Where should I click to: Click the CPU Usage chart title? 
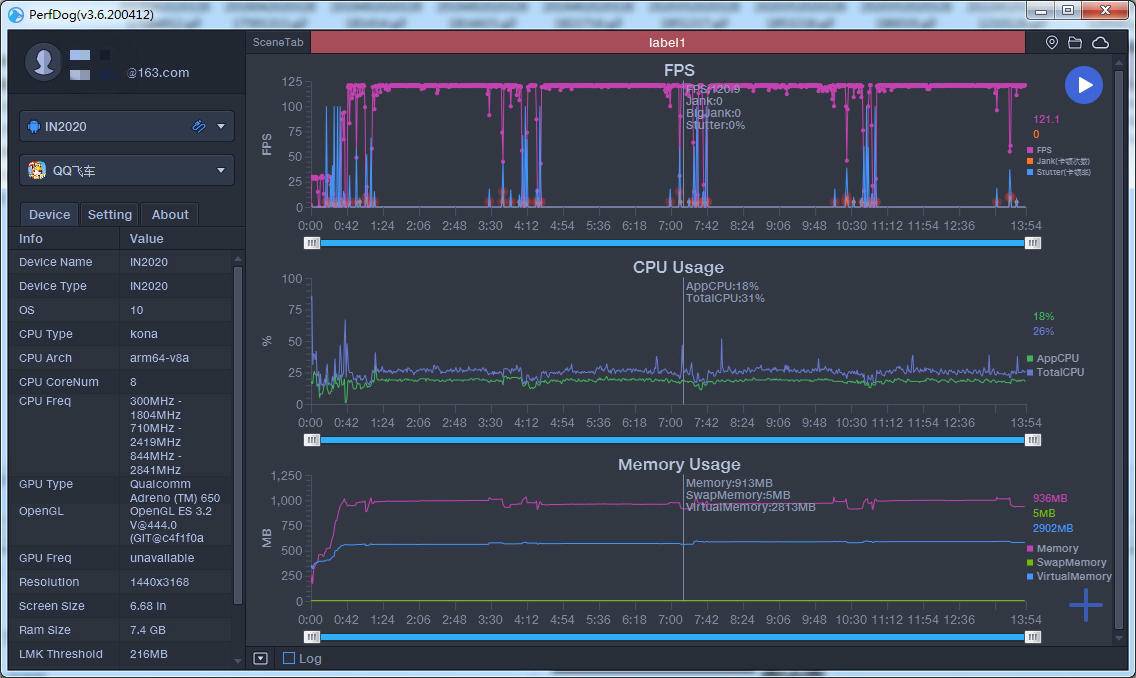tap(678, 267)
